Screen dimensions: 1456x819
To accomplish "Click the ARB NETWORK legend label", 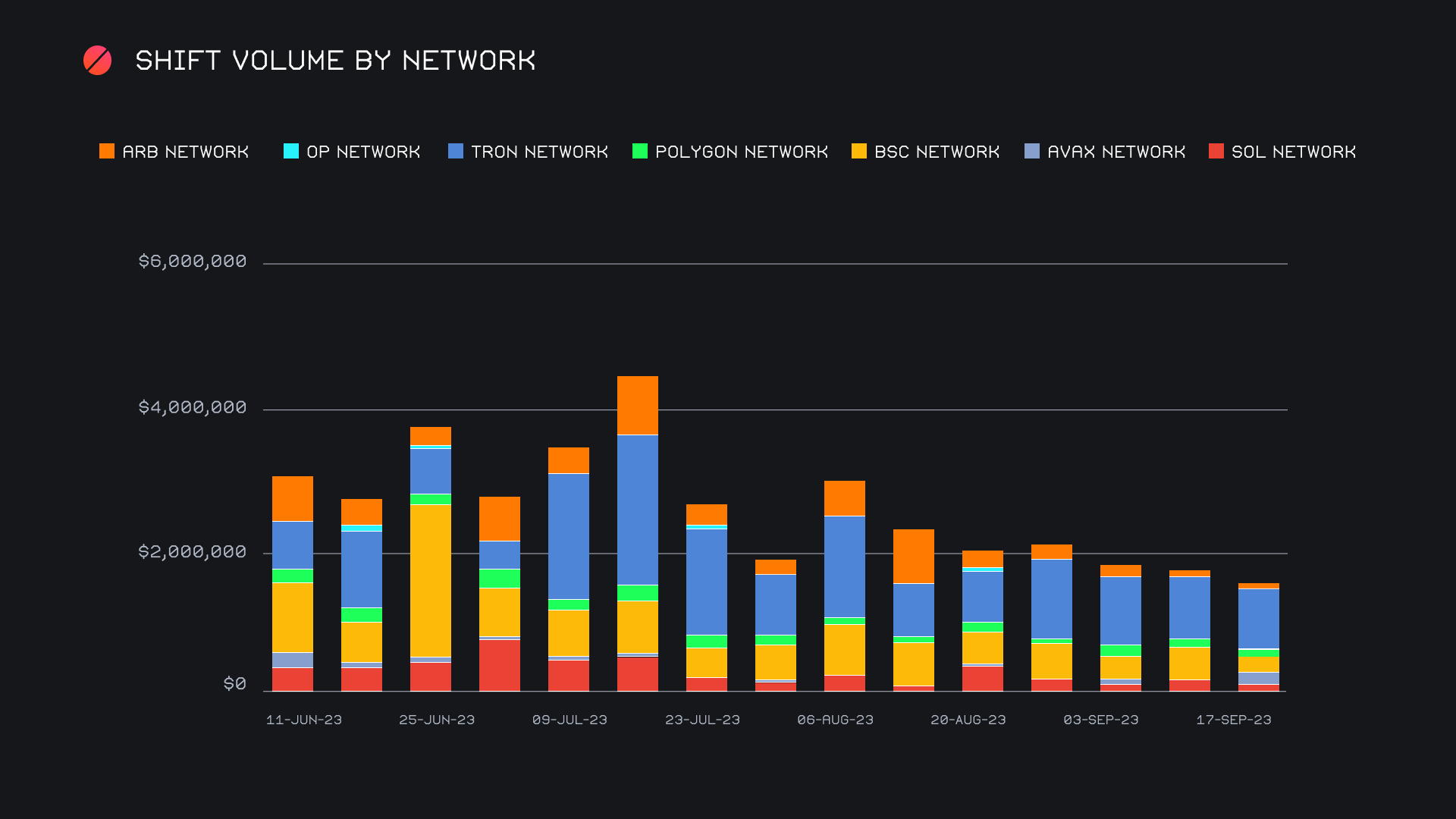I will tap(186, 152).
